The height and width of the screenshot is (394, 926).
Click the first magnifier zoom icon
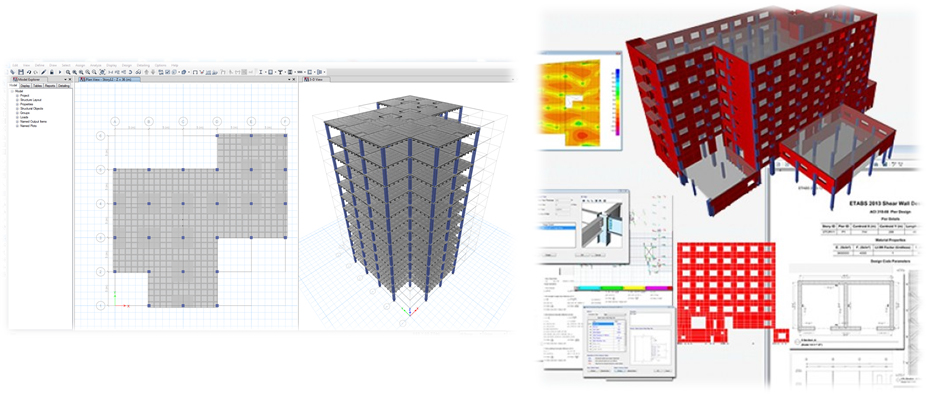click(68, 72)
